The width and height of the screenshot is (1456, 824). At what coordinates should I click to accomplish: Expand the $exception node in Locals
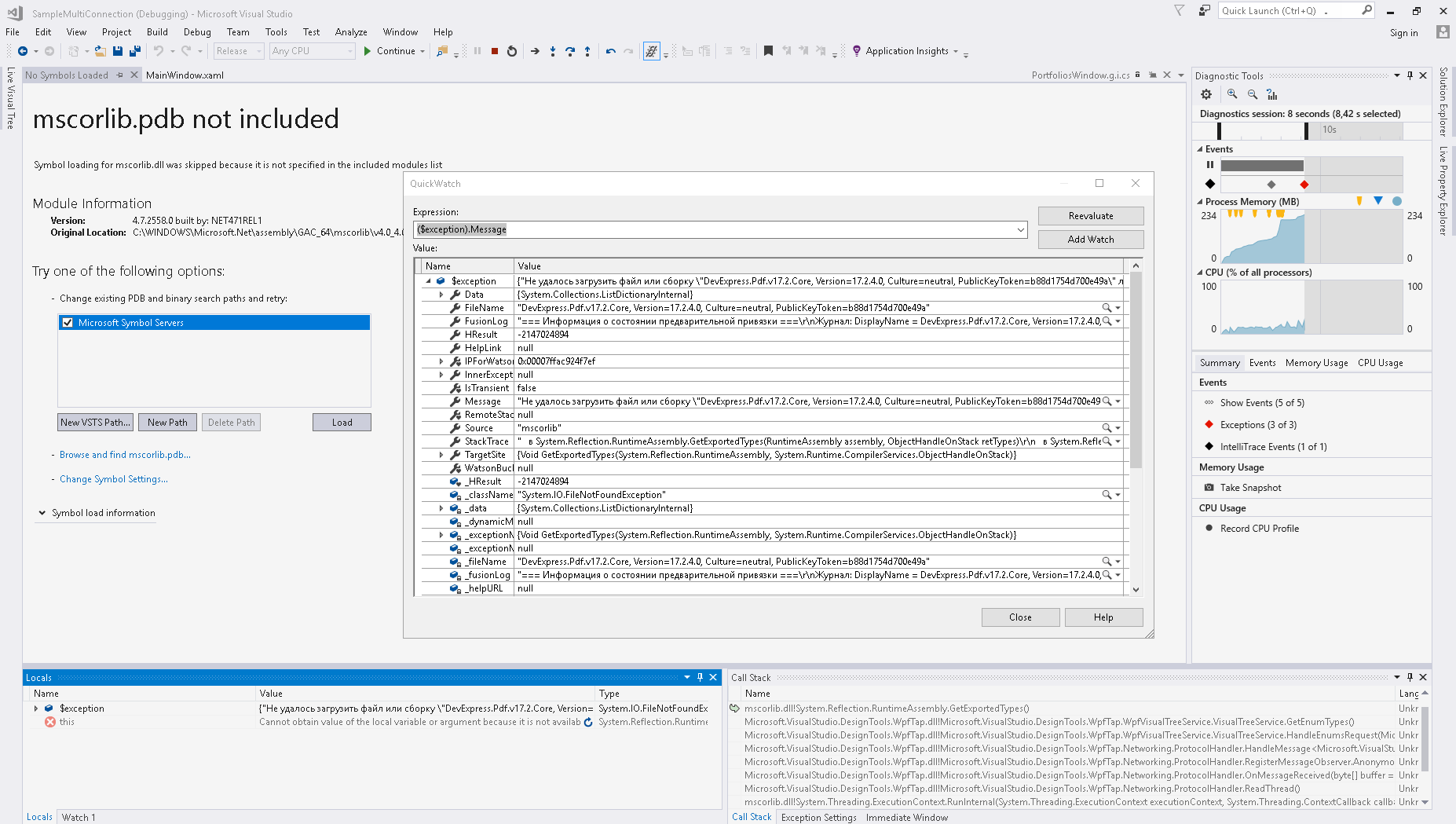tap(36, 709)
